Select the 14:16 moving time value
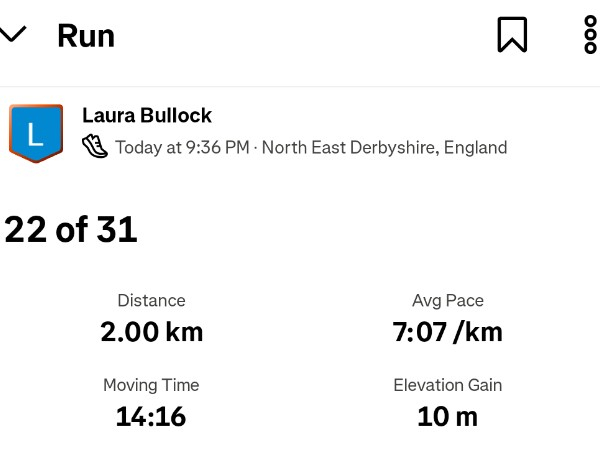This screenshot has height=450, width=600. point(151,416)
